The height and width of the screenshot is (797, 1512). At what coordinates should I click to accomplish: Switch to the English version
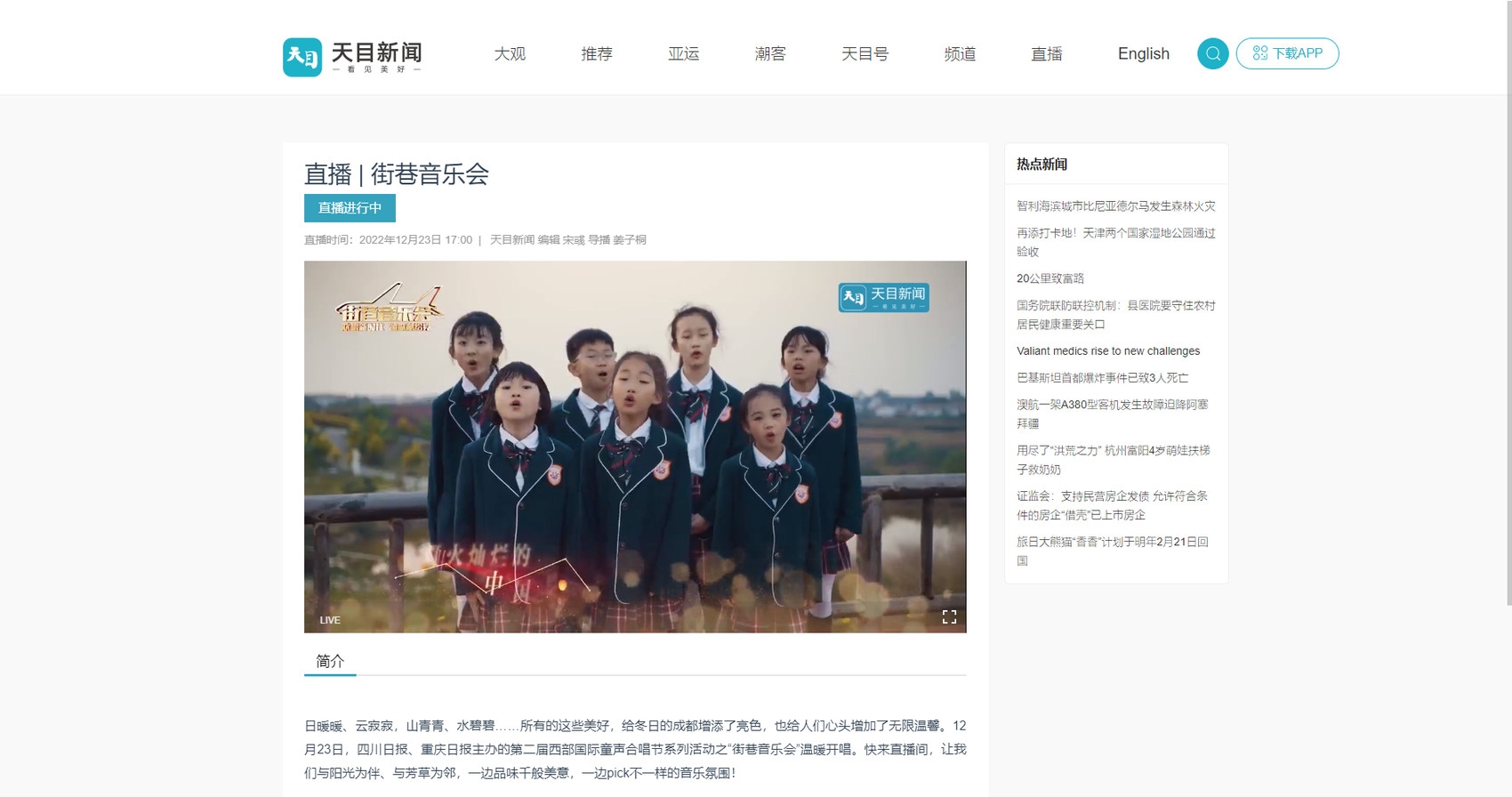click(1143, 54)
